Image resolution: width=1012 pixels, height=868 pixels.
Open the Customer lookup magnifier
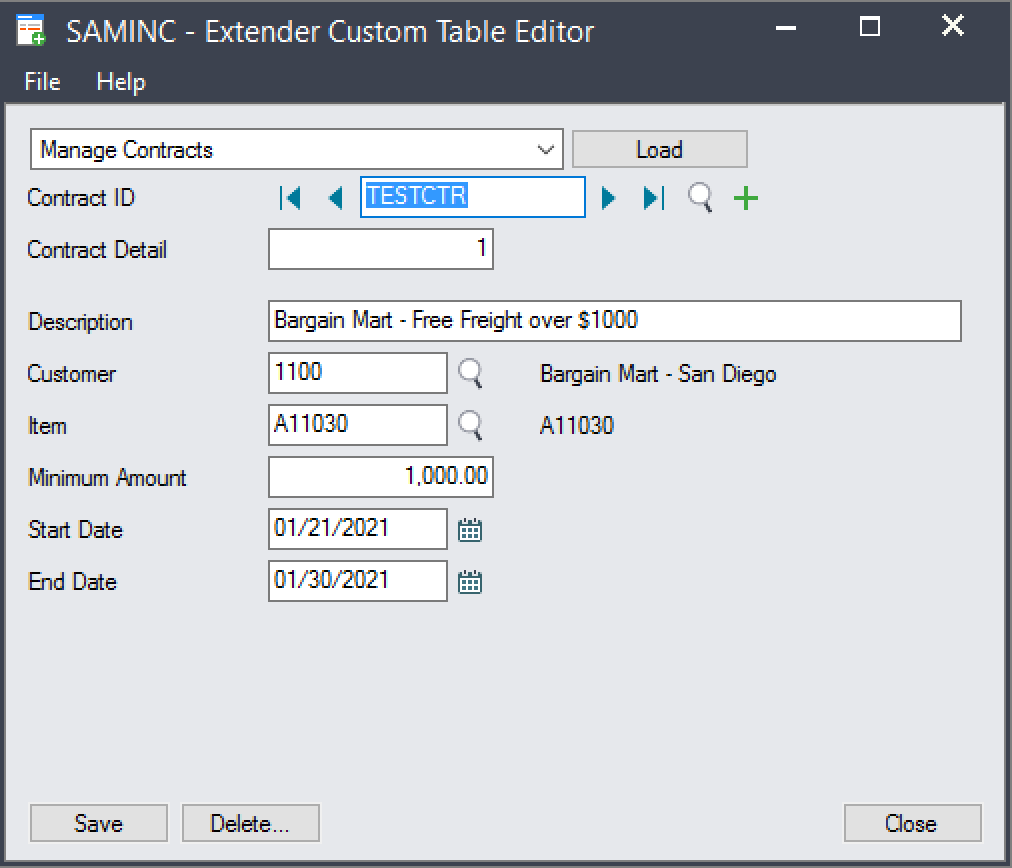(x=470, y=374)
